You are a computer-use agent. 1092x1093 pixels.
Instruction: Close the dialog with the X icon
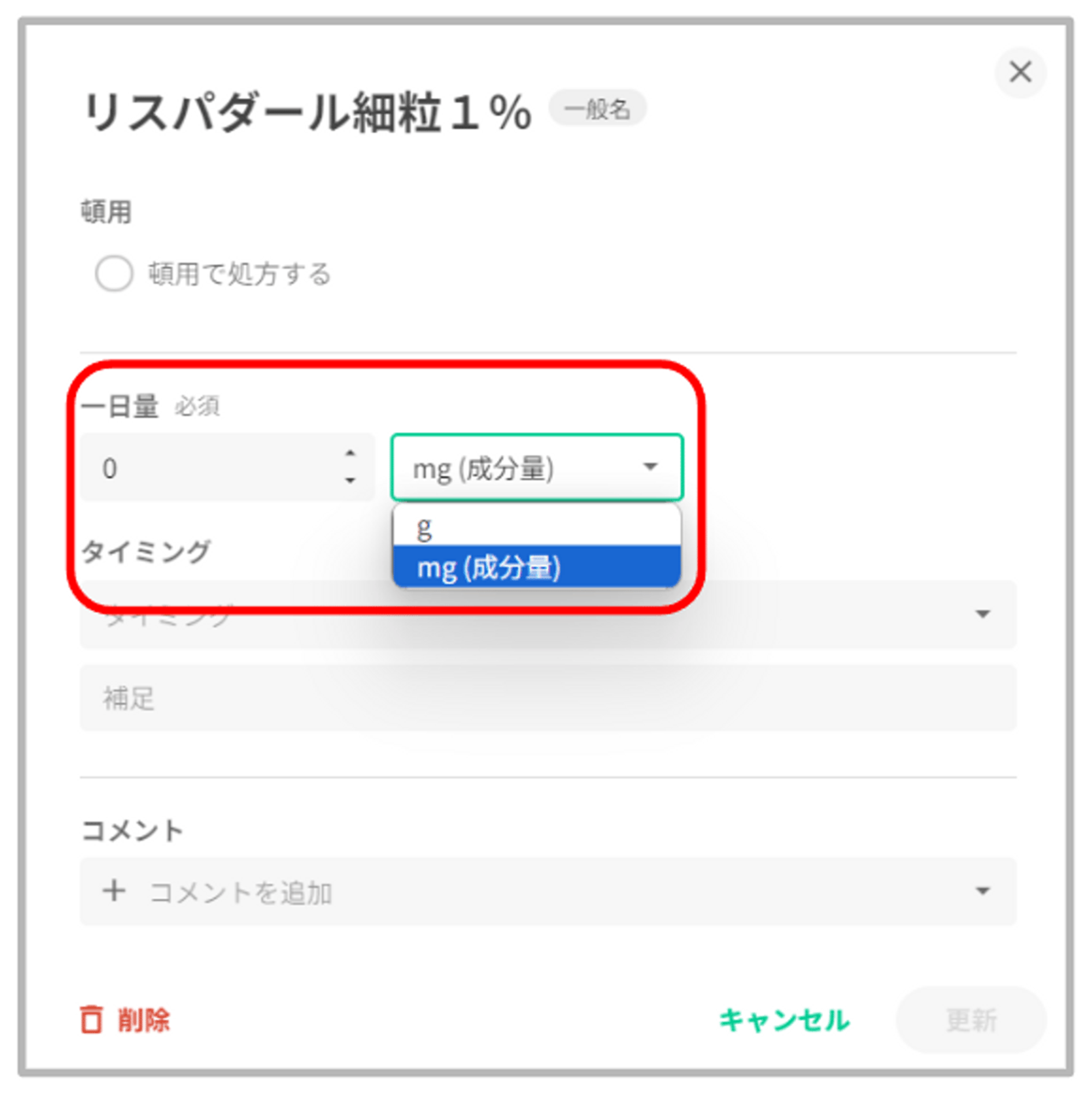pos(1019,72)
